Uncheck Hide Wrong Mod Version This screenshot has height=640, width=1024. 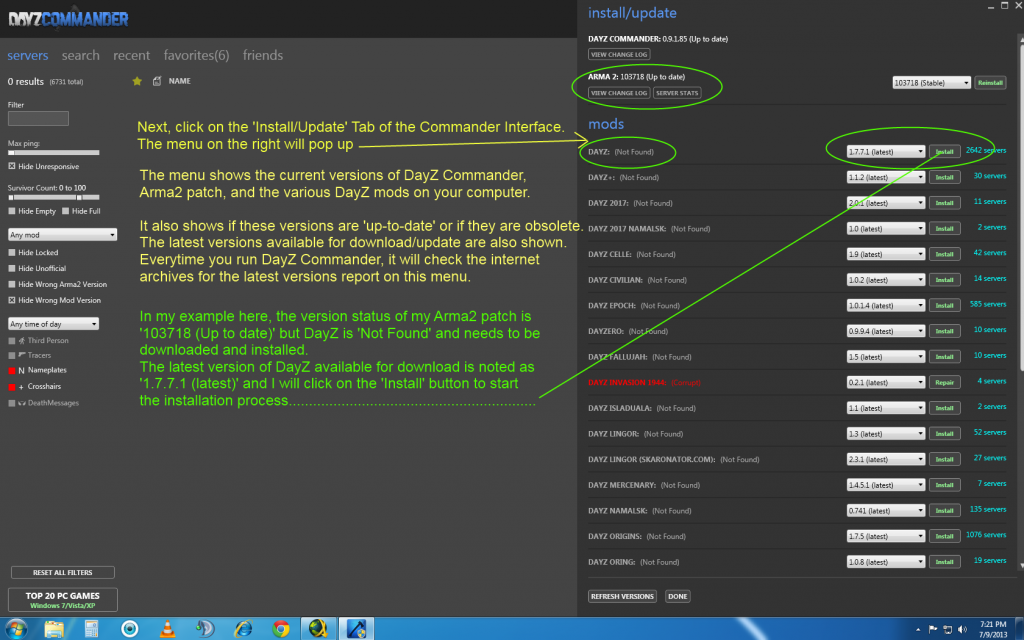pos(12,300)
